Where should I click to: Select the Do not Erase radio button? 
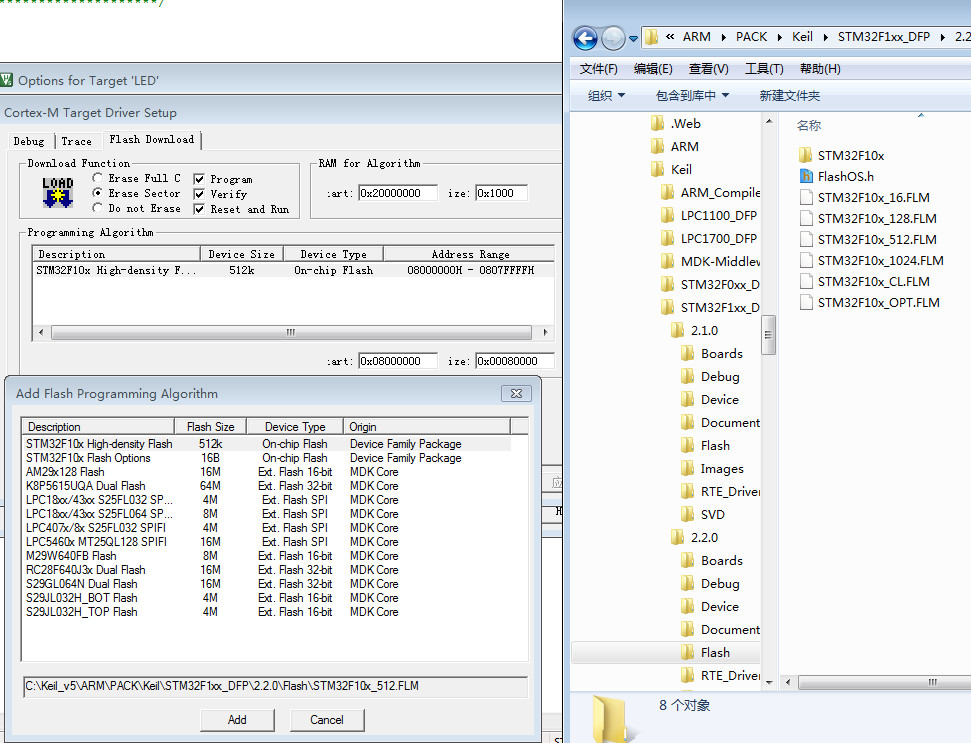tap(97, 208)
